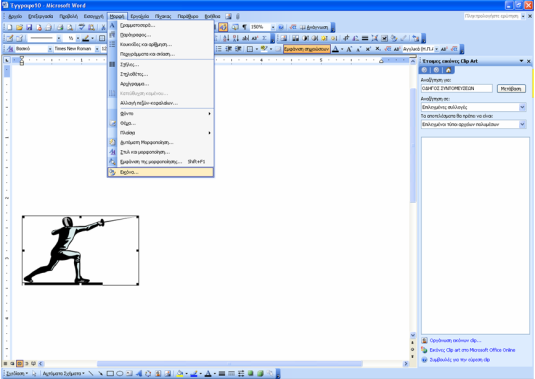Toggle the highlighted show markup button
Image resolution: width=535 pixels, height=379 pixels.
click(x=306, y=49)
